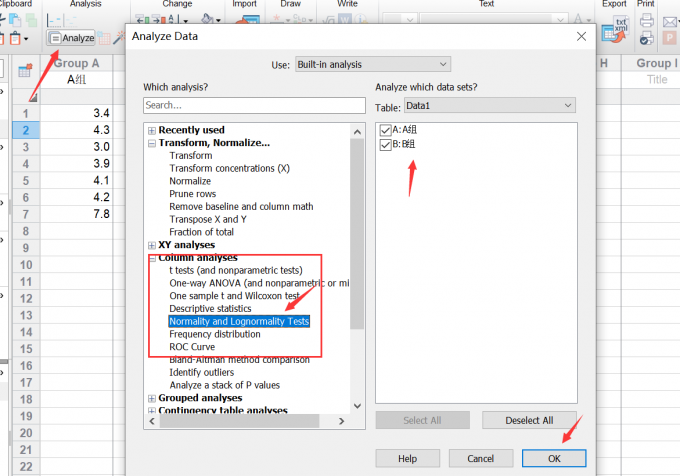Click the analysis list scroll down arrow
Screen dimensions: 680x476
[357, 406]
